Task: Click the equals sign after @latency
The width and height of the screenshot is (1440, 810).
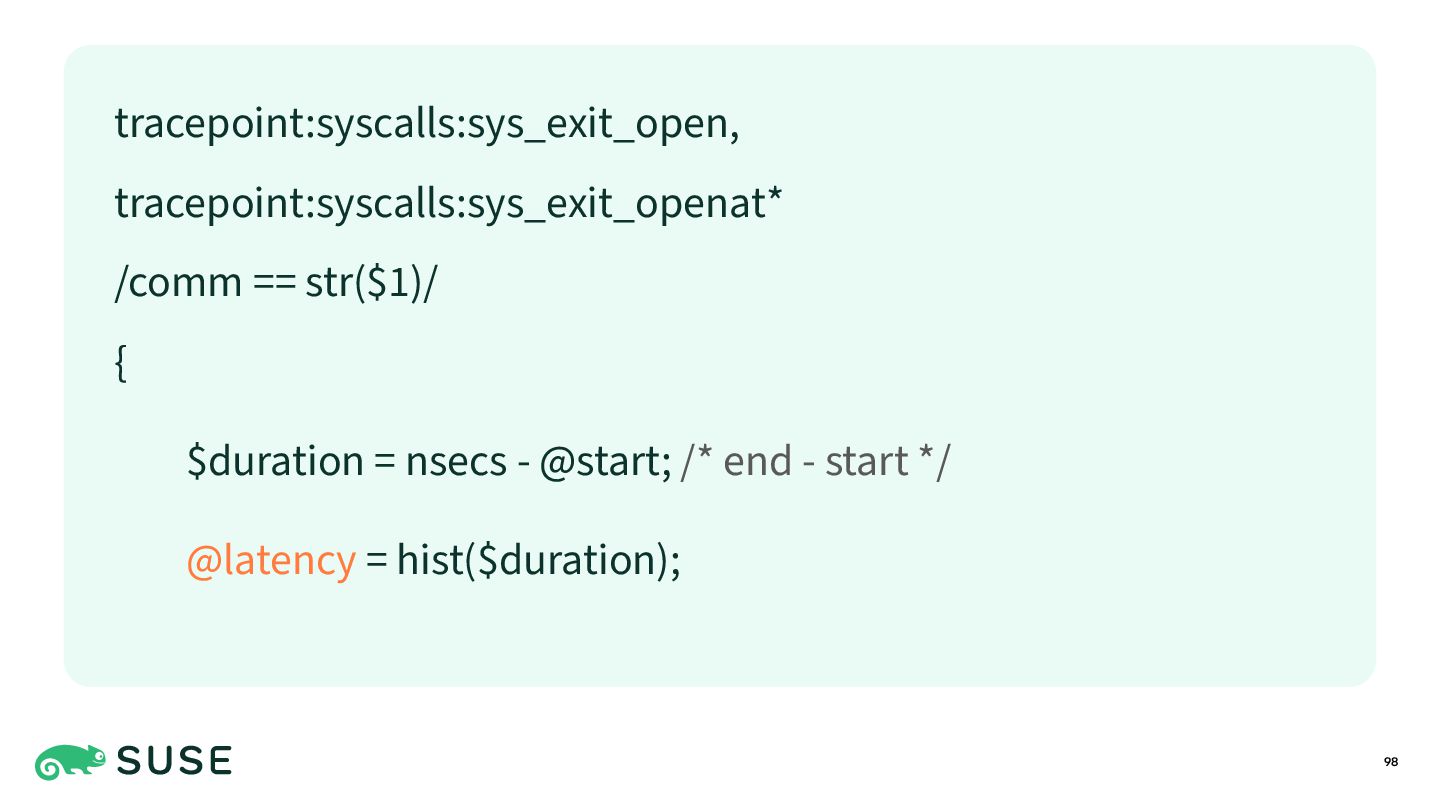Action: [376, 561]
